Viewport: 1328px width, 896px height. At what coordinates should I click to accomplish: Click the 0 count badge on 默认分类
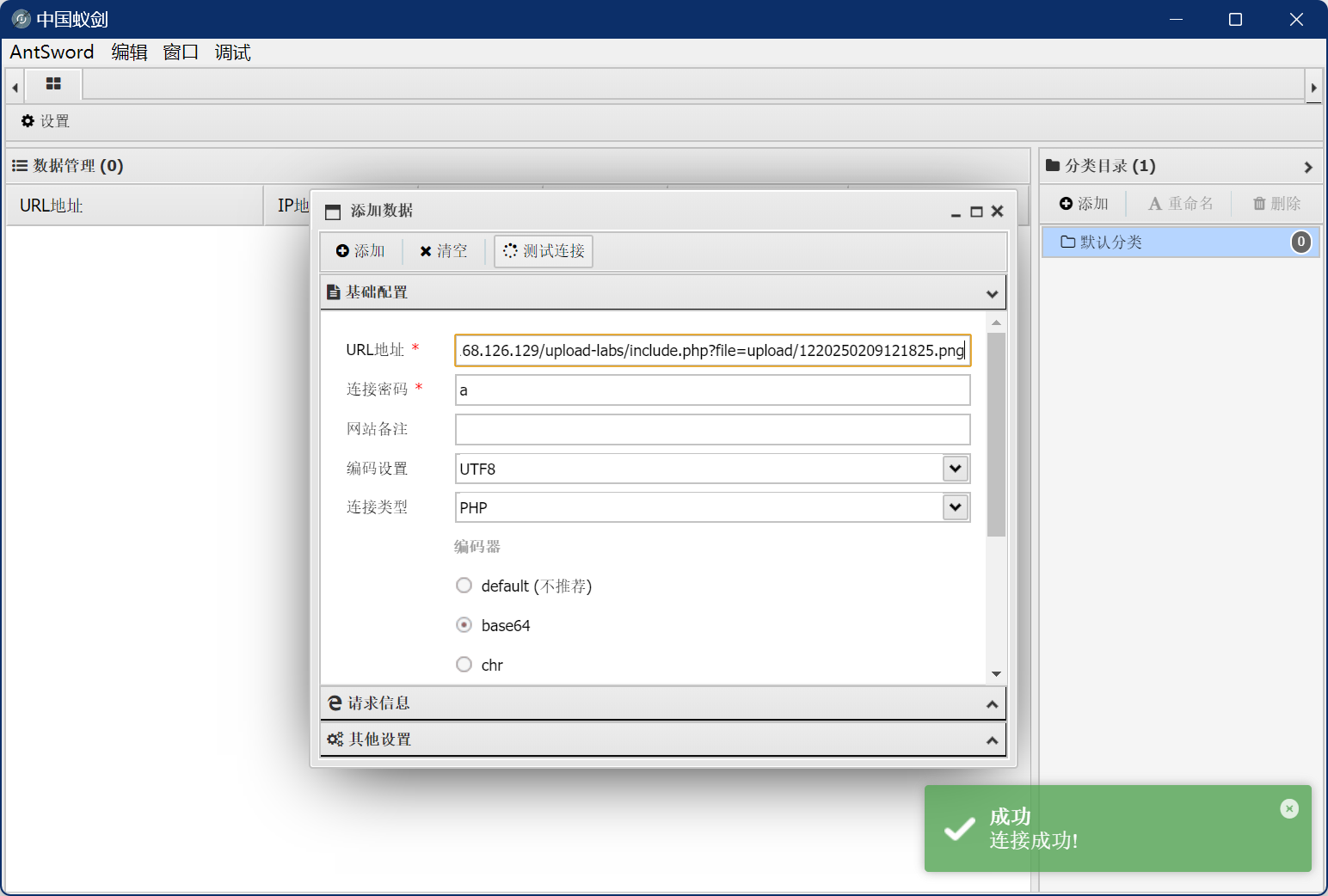(1300, 242)
